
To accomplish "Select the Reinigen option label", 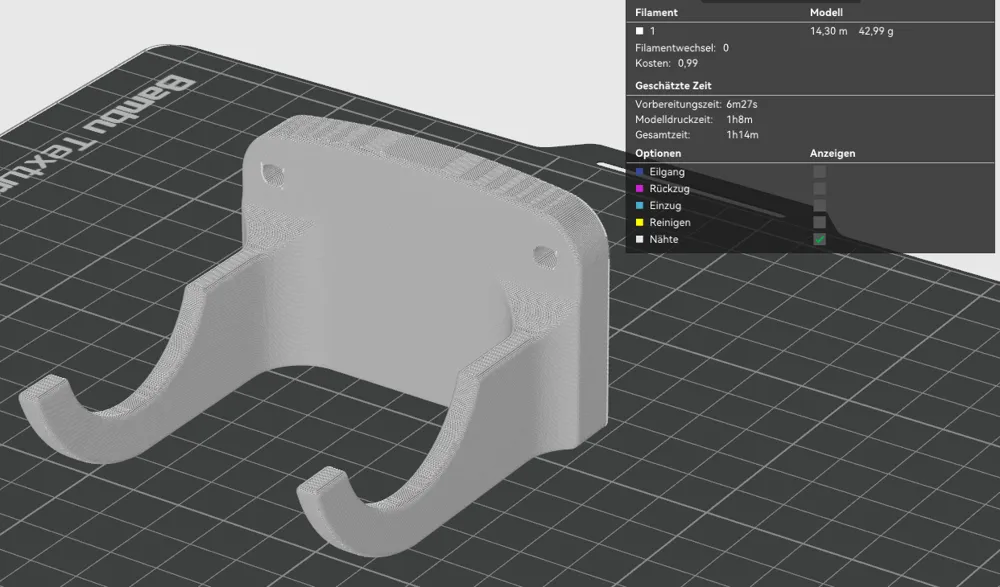I will (x=670, y=222).
